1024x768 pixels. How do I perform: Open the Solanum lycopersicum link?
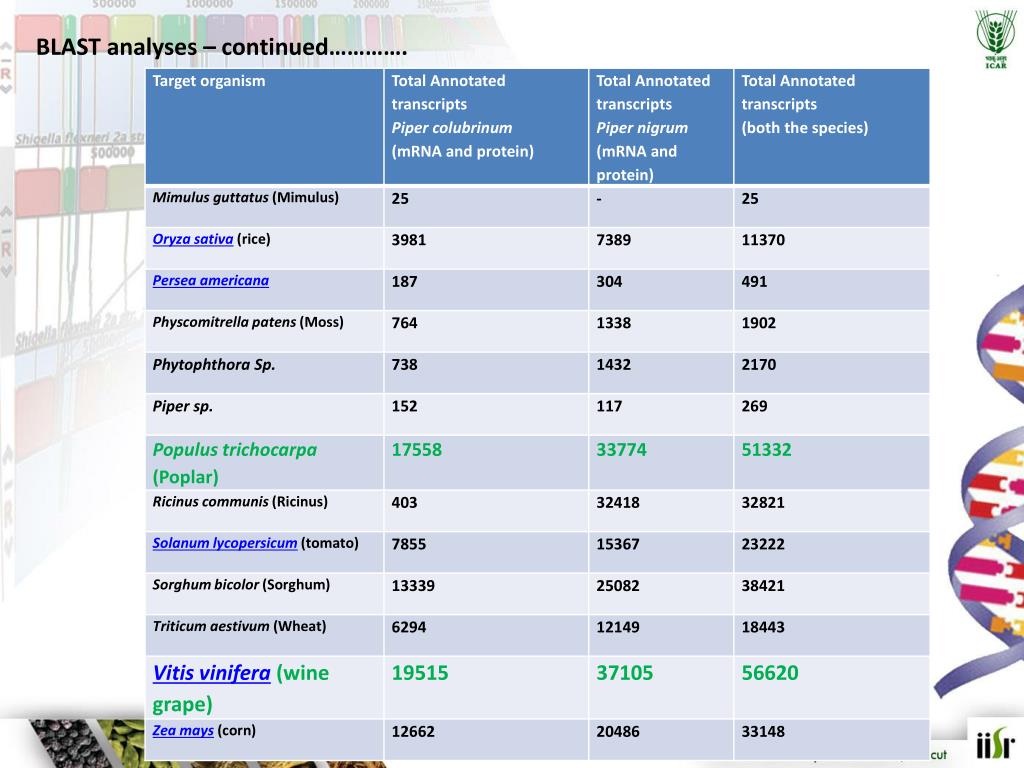[x=225, y=543]
